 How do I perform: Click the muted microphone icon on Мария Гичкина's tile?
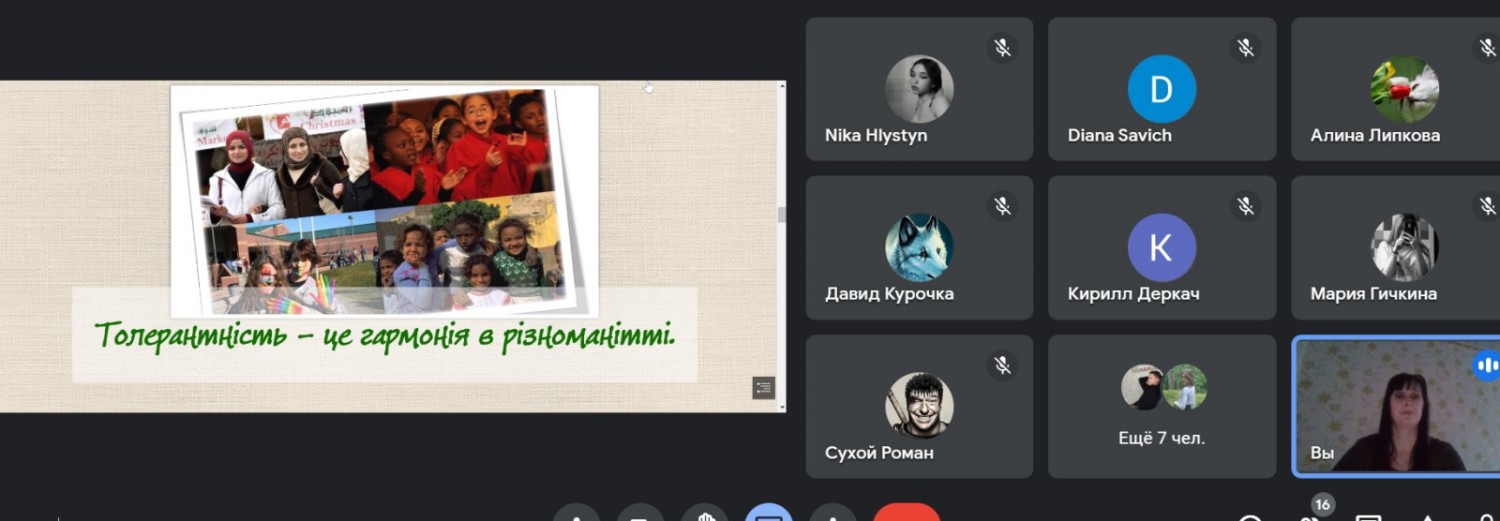pos(1487,206)
